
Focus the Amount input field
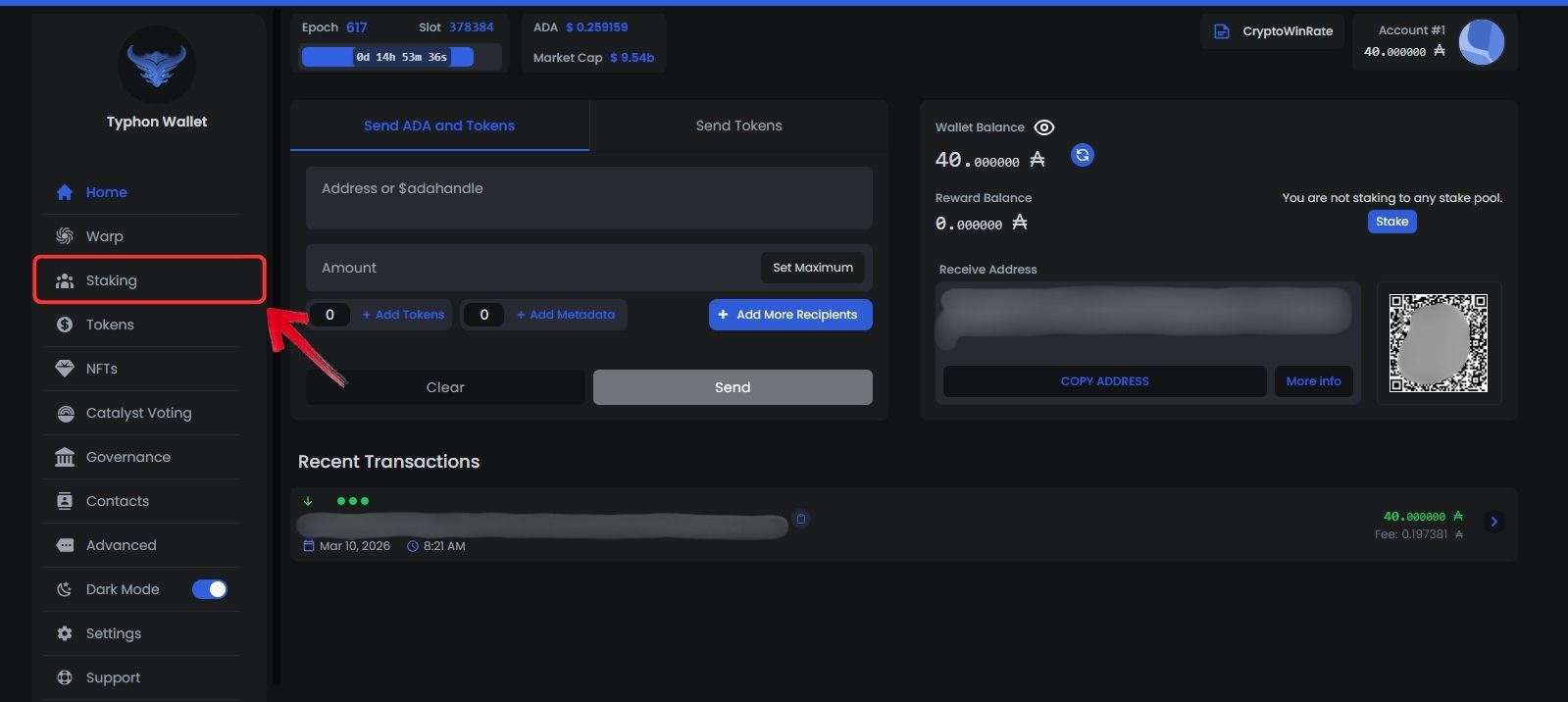tap(532, 268)
